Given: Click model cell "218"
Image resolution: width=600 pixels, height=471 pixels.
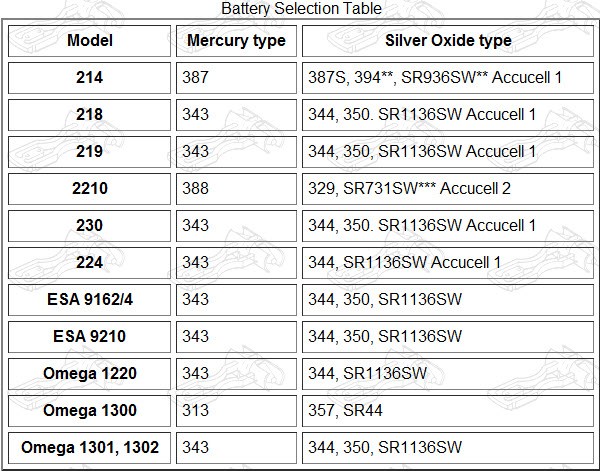Looking at the screenshot, I should click(90, 115).
